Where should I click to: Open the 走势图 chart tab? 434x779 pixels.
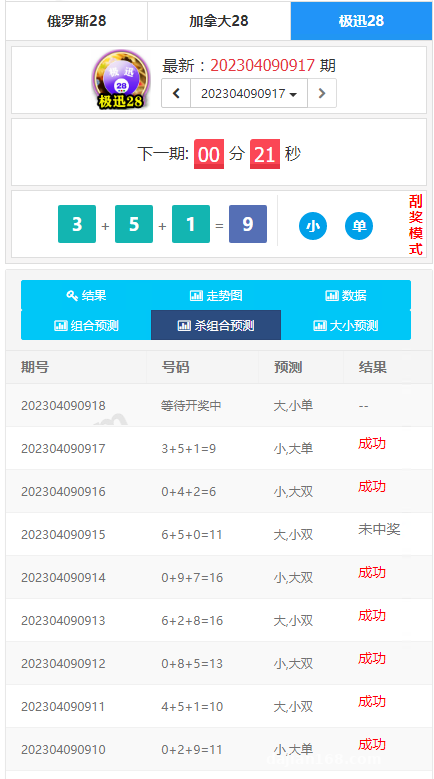(x=216, y=296)
